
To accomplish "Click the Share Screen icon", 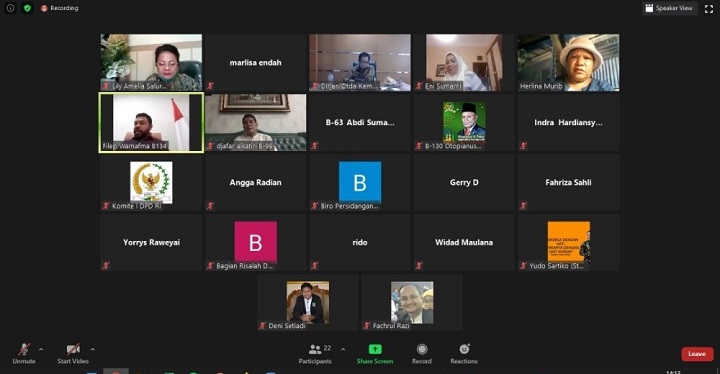I will (375, 350).
